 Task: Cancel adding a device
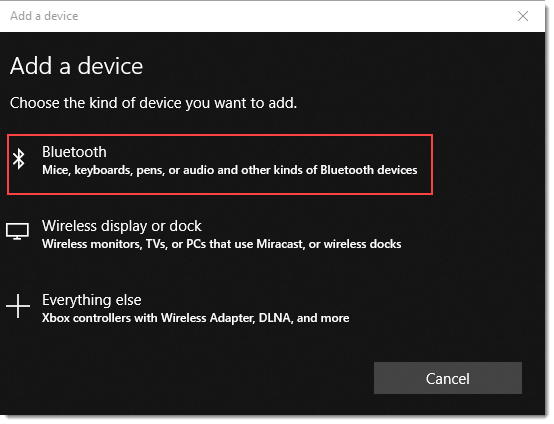[x=448, y=378]
